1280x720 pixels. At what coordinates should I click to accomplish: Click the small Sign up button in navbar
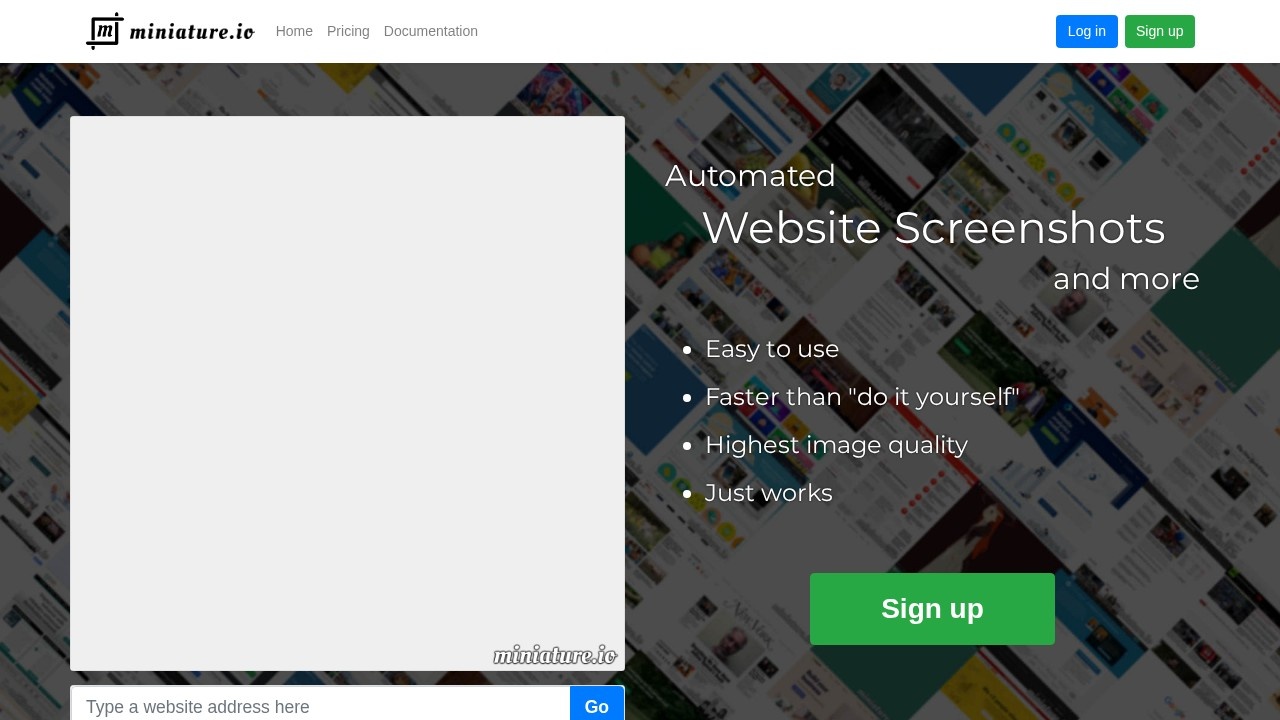click(1159, 31)
